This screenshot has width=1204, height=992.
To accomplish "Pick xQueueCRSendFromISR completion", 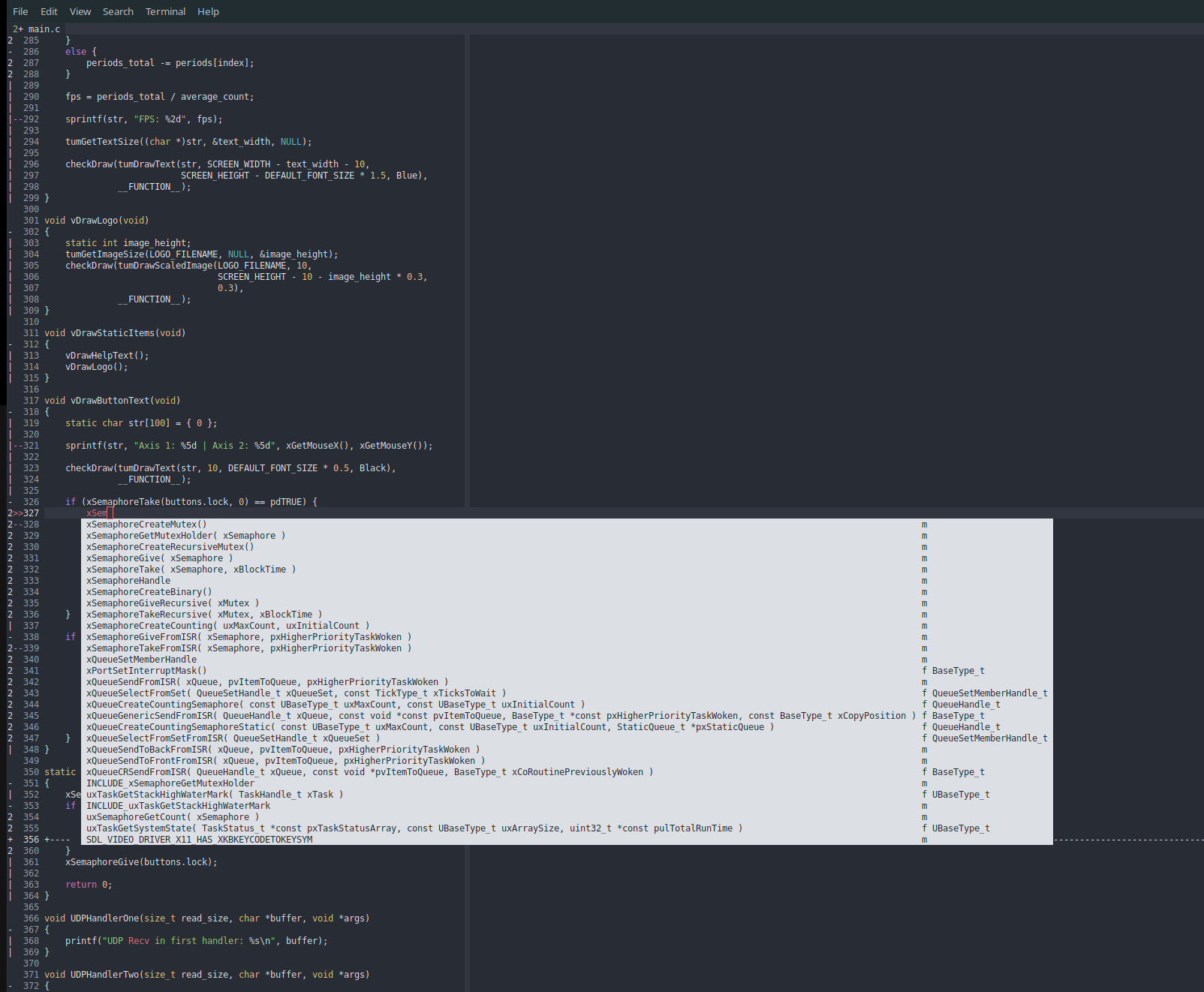I will pyautogui.click(x=567, y=772).
